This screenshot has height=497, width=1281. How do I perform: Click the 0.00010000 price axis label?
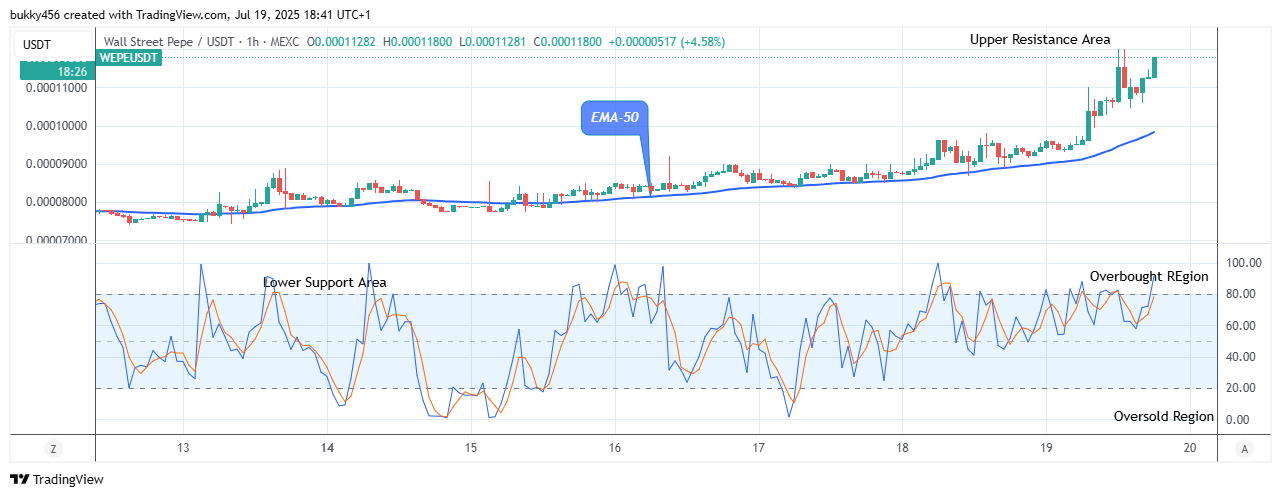click(x=57, y=127)
